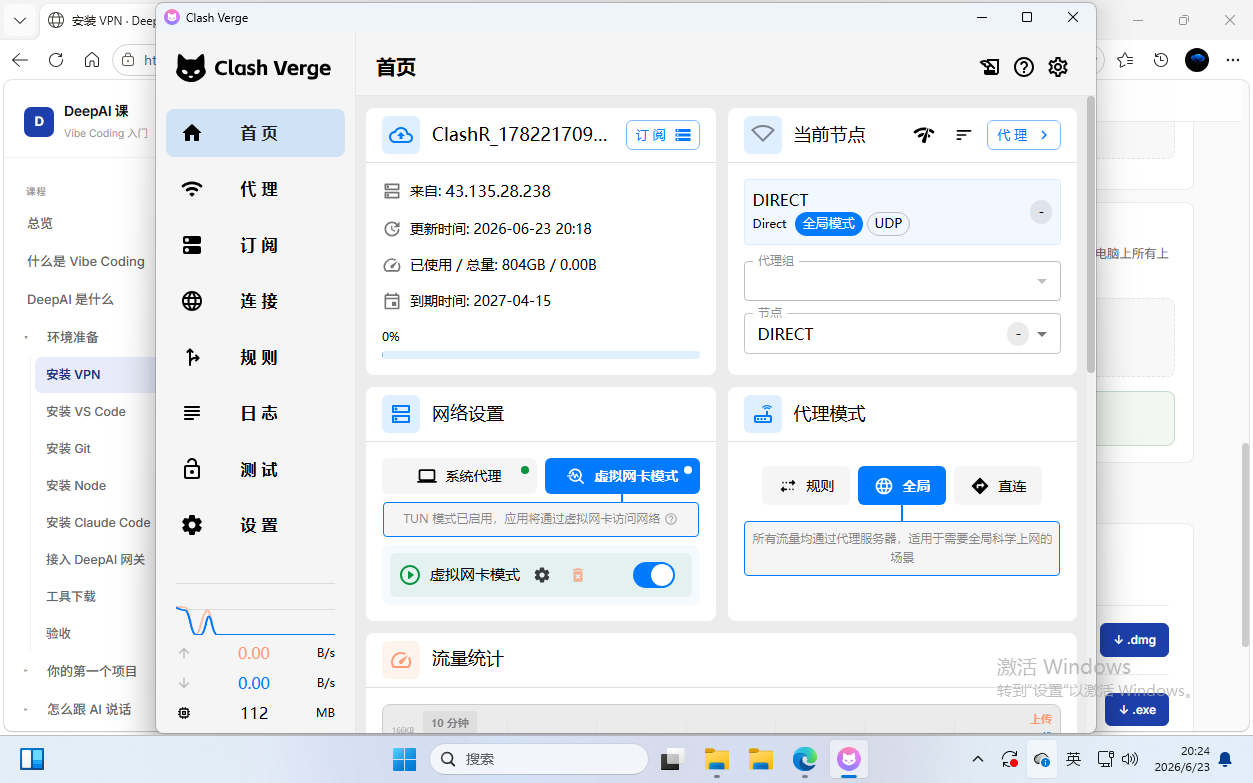Show hidden tray icons chevron
The image size is (1253, 783).
click(978, 760)
